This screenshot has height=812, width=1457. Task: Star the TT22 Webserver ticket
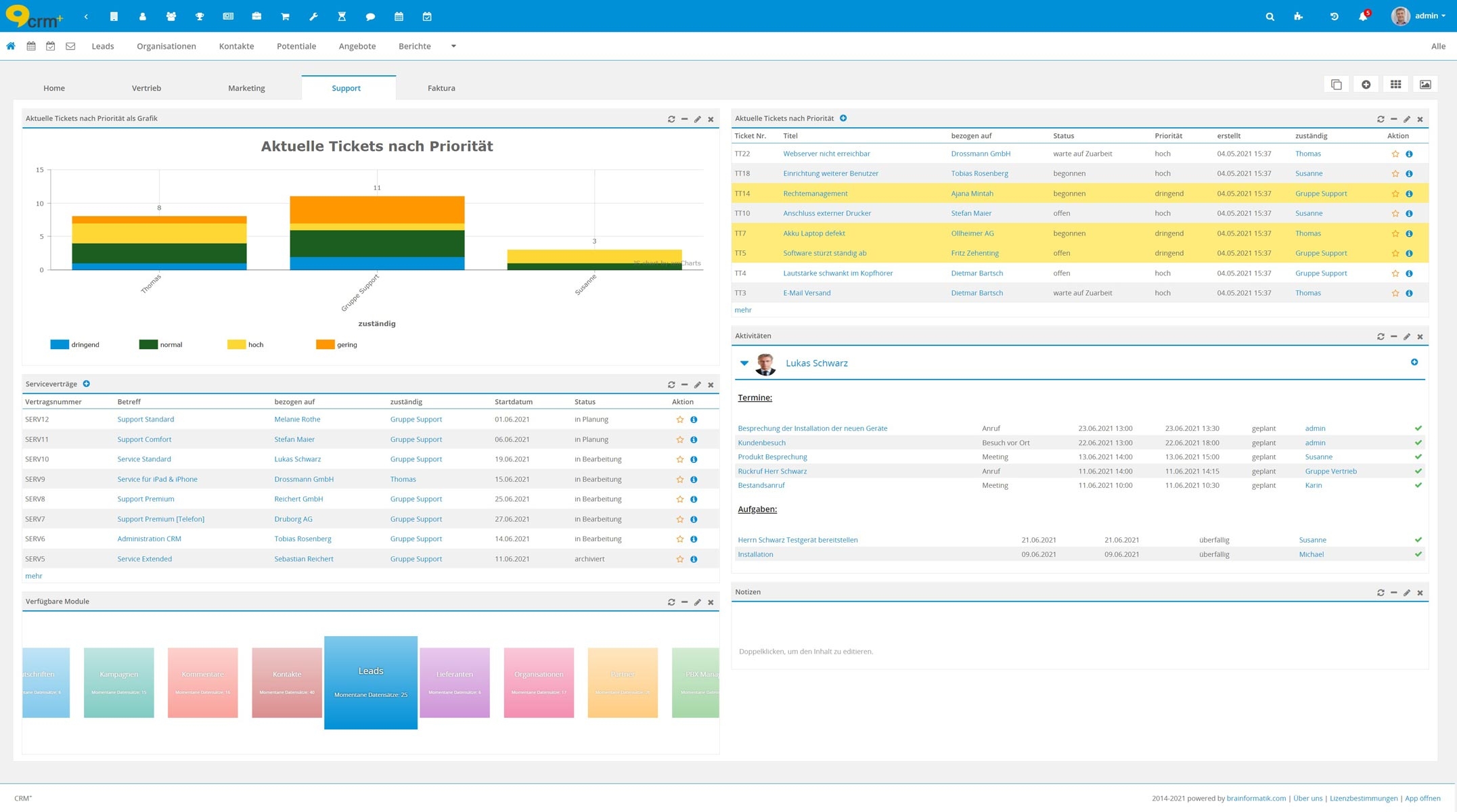click(x=1395, y=154)
